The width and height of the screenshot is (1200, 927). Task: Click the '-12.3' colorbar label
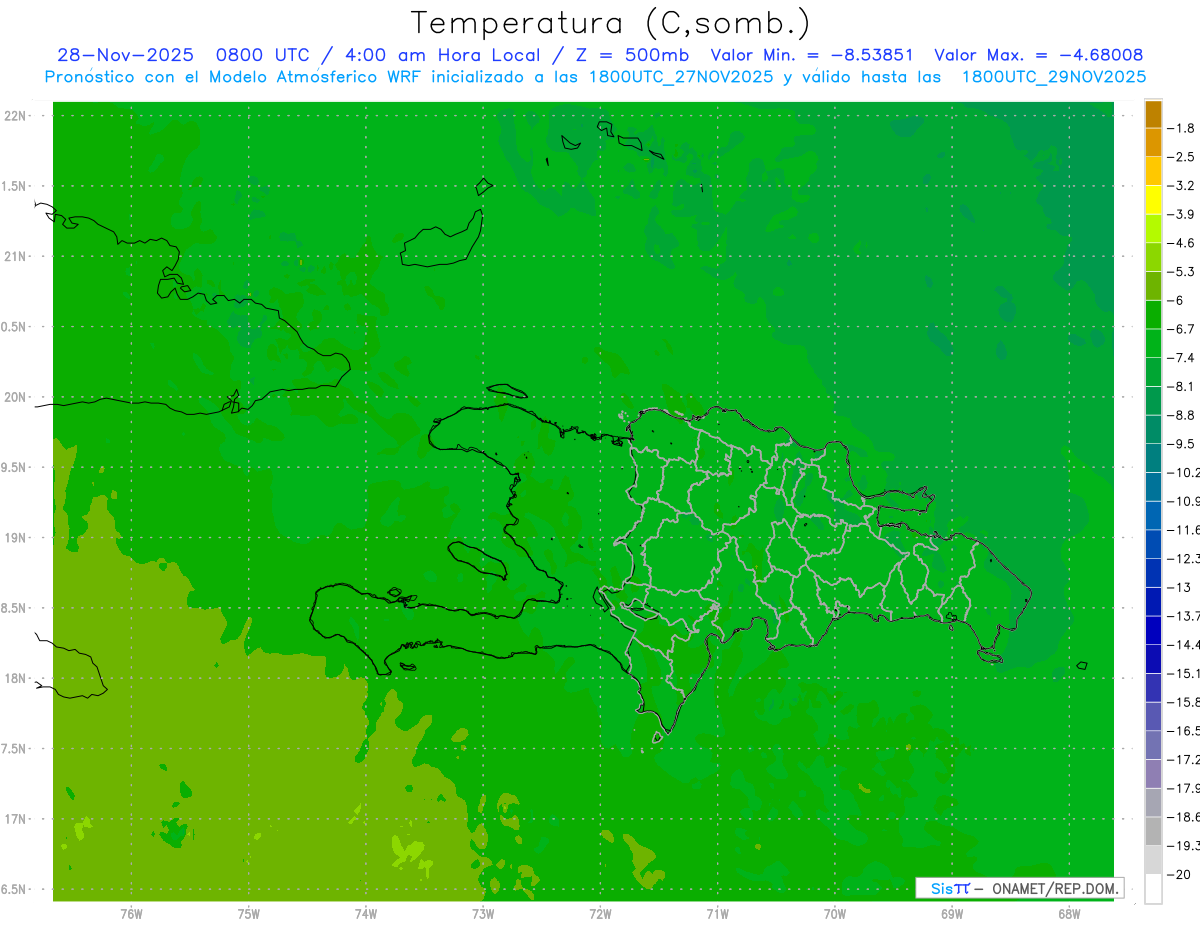point(1184,559)
